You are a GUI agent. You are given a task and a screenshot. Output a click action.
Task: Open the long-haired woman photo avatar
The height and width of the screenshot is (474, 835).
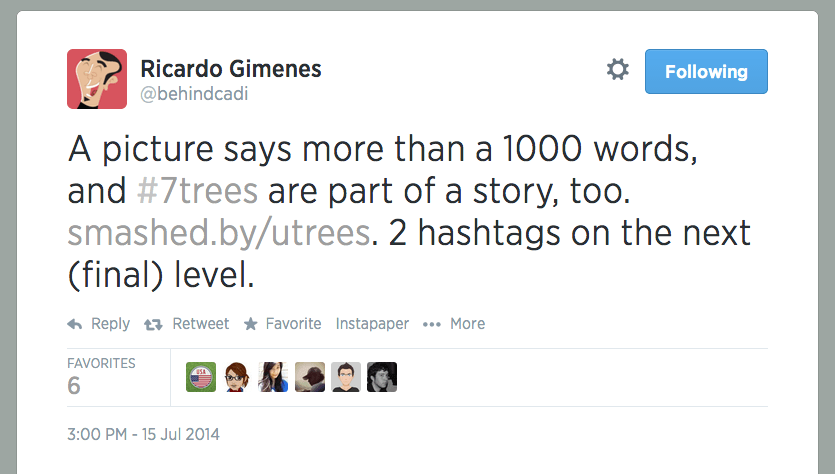(273, 377)
